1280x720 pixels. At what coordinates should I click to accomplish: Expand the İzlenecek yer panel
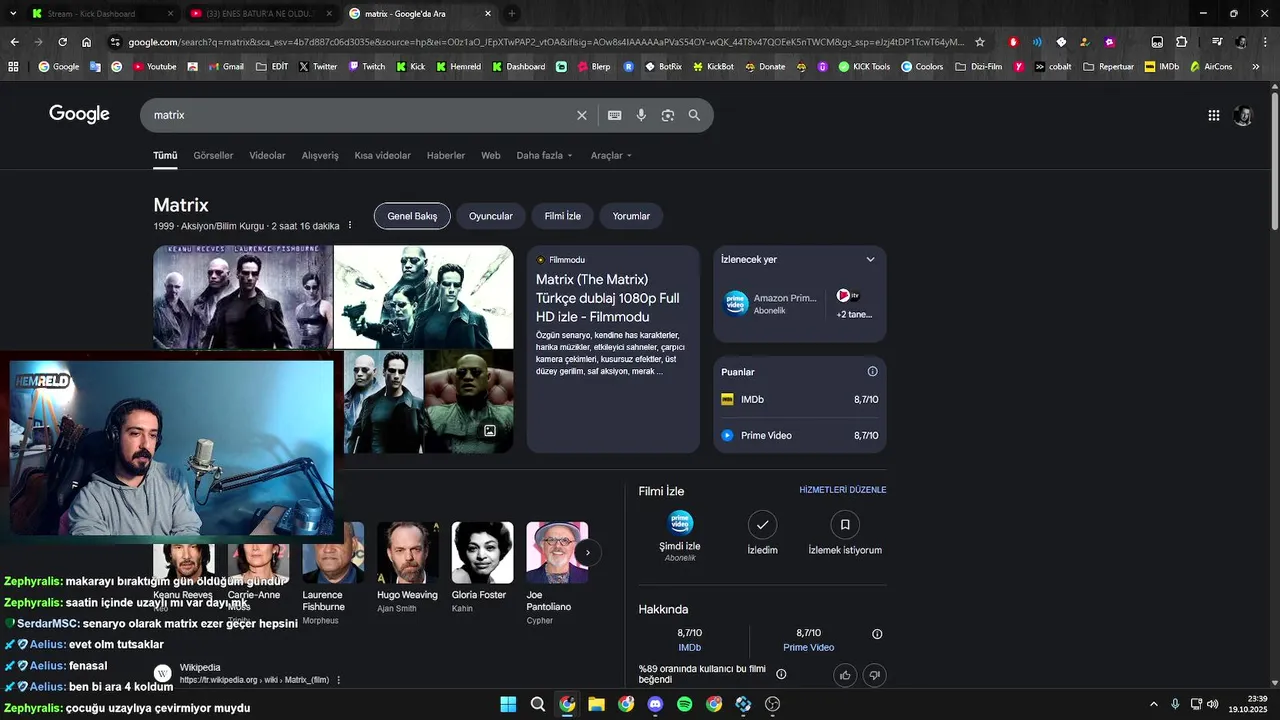(870, 259)
